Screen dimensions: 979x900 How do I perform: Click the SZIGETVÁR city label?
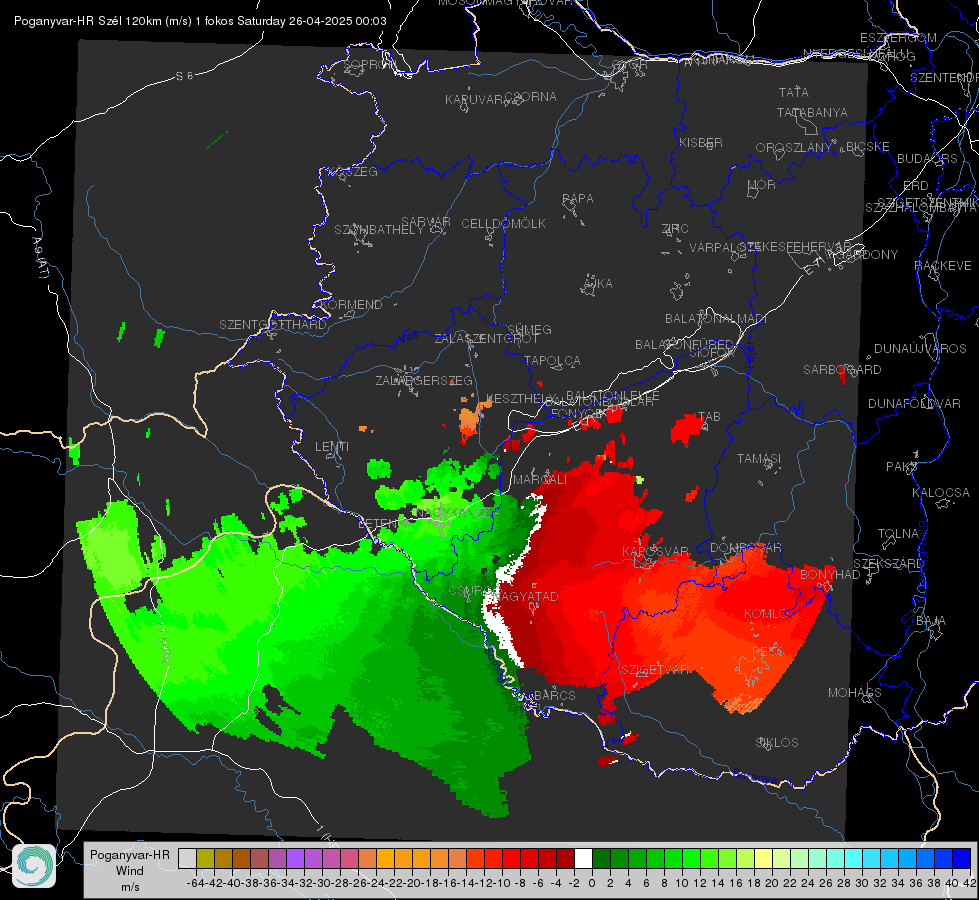tap(654, 669)
